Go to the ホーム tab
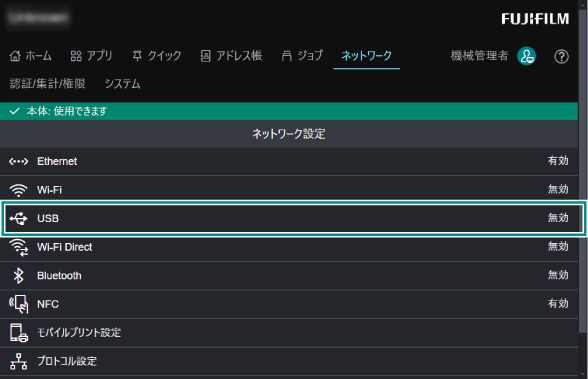 coord(31,56)
